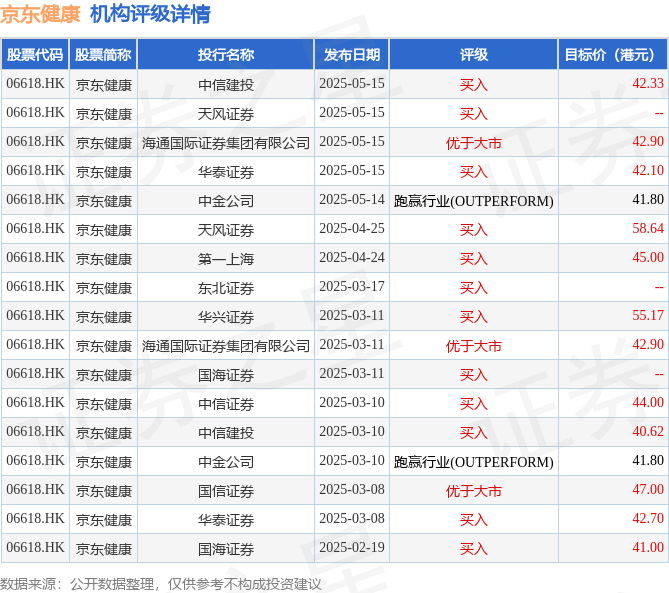Click target price 58.64

coord(648,228)
